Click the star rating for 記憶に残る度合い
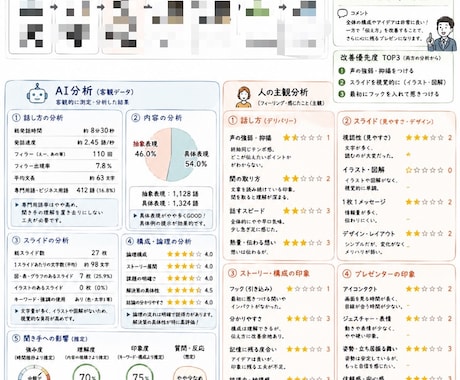 click(x=305, y=349)
